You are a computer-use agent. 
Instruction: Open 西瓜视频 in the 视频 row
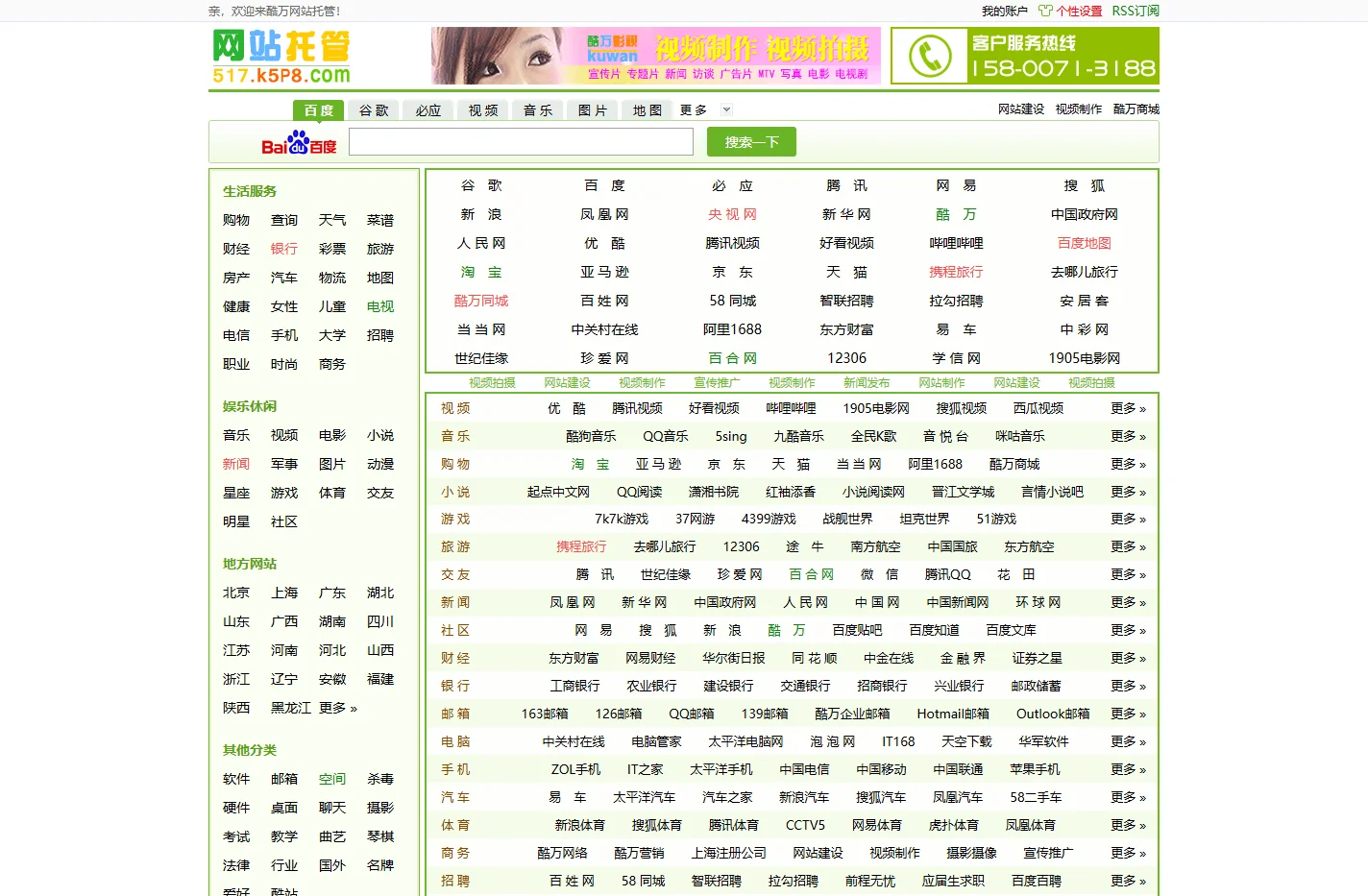(1038, 408)
